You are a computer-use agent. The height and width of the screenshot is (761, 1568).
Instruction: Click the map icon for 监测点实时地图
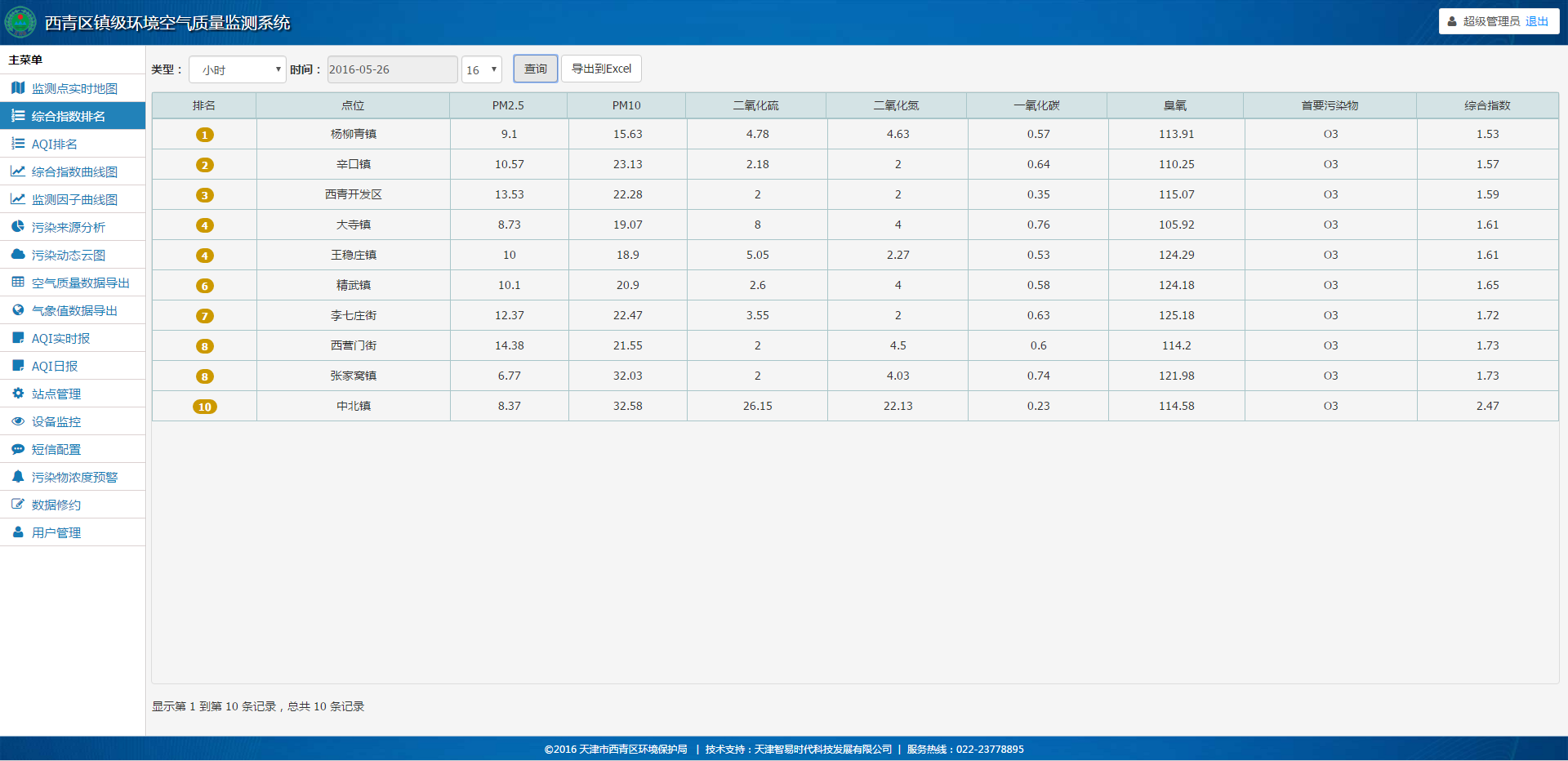coord(18,88)
